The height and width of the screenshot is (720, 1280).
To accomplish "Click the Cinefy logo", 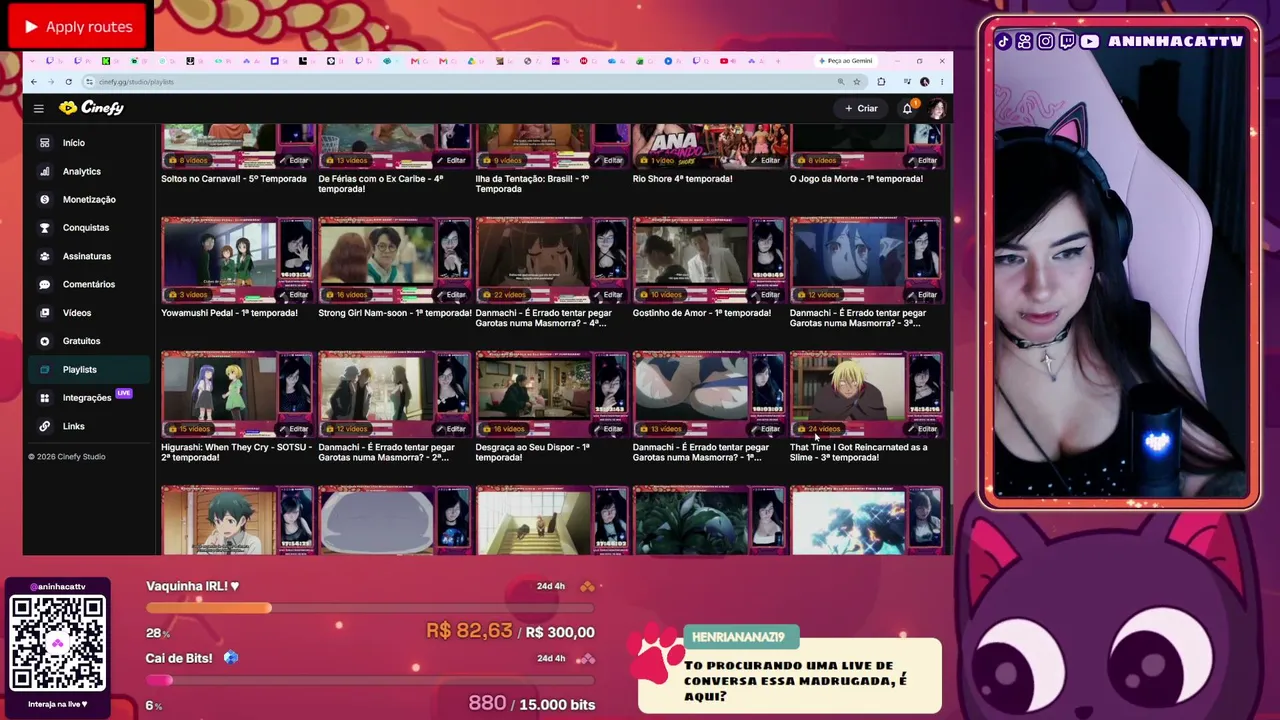I will (91, 108).
